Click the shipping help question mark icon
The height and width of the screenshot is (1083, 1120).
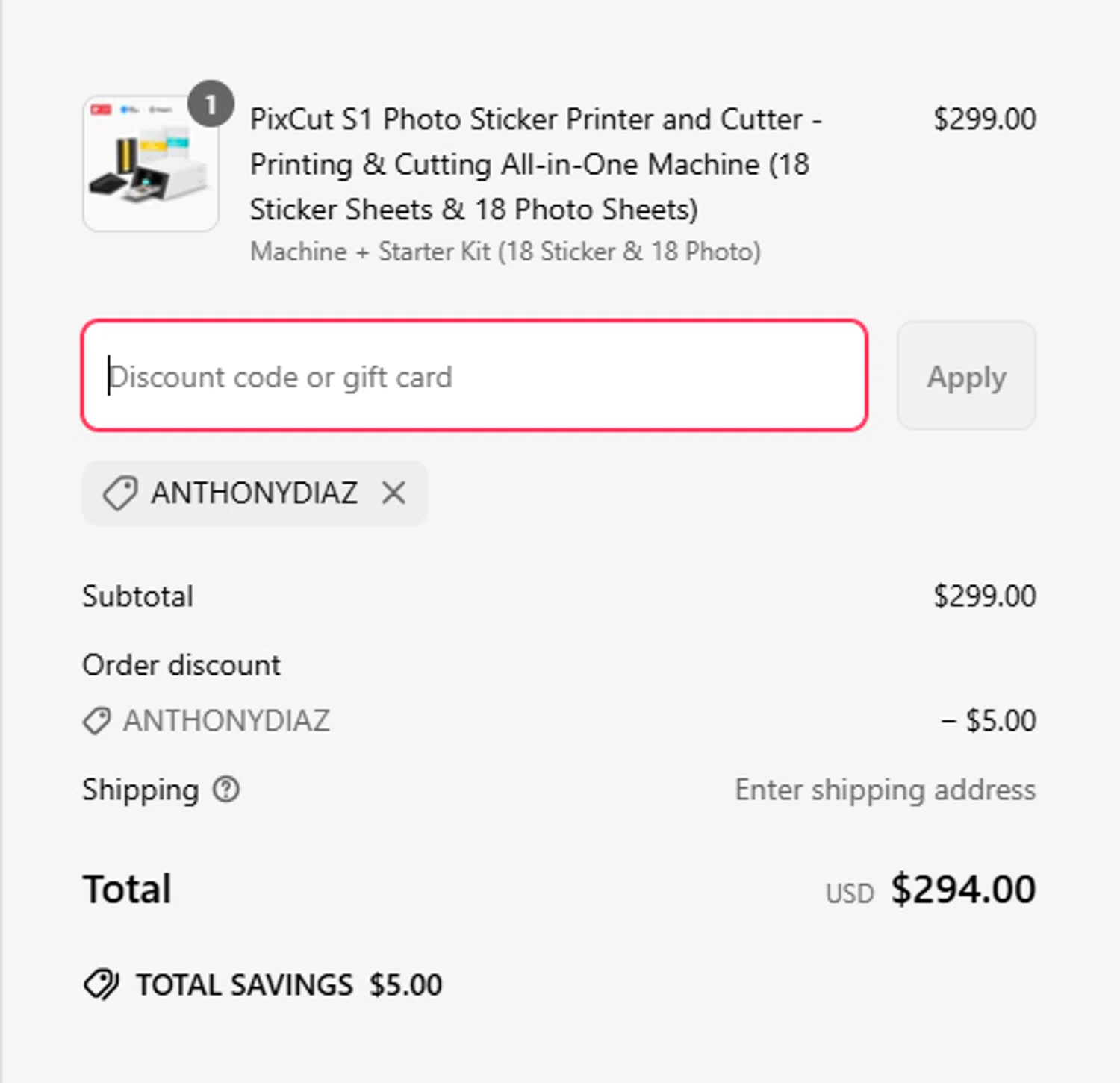(x=225, y=790)
